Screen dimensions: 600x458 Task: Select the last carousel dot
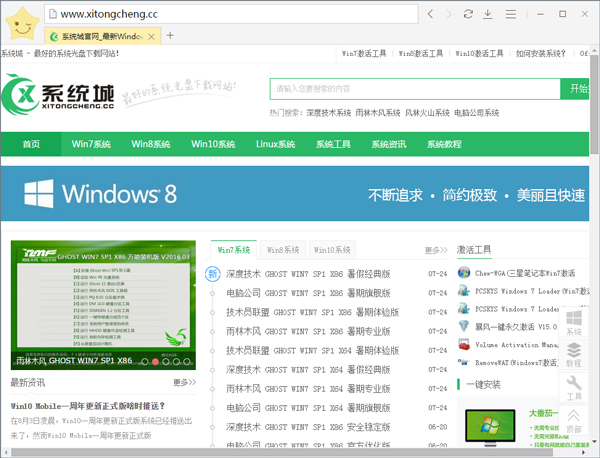[187, 361]
